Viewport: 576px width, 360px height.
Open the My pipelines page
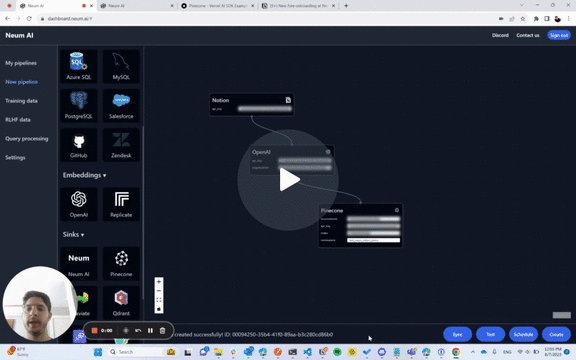point(21,63)
